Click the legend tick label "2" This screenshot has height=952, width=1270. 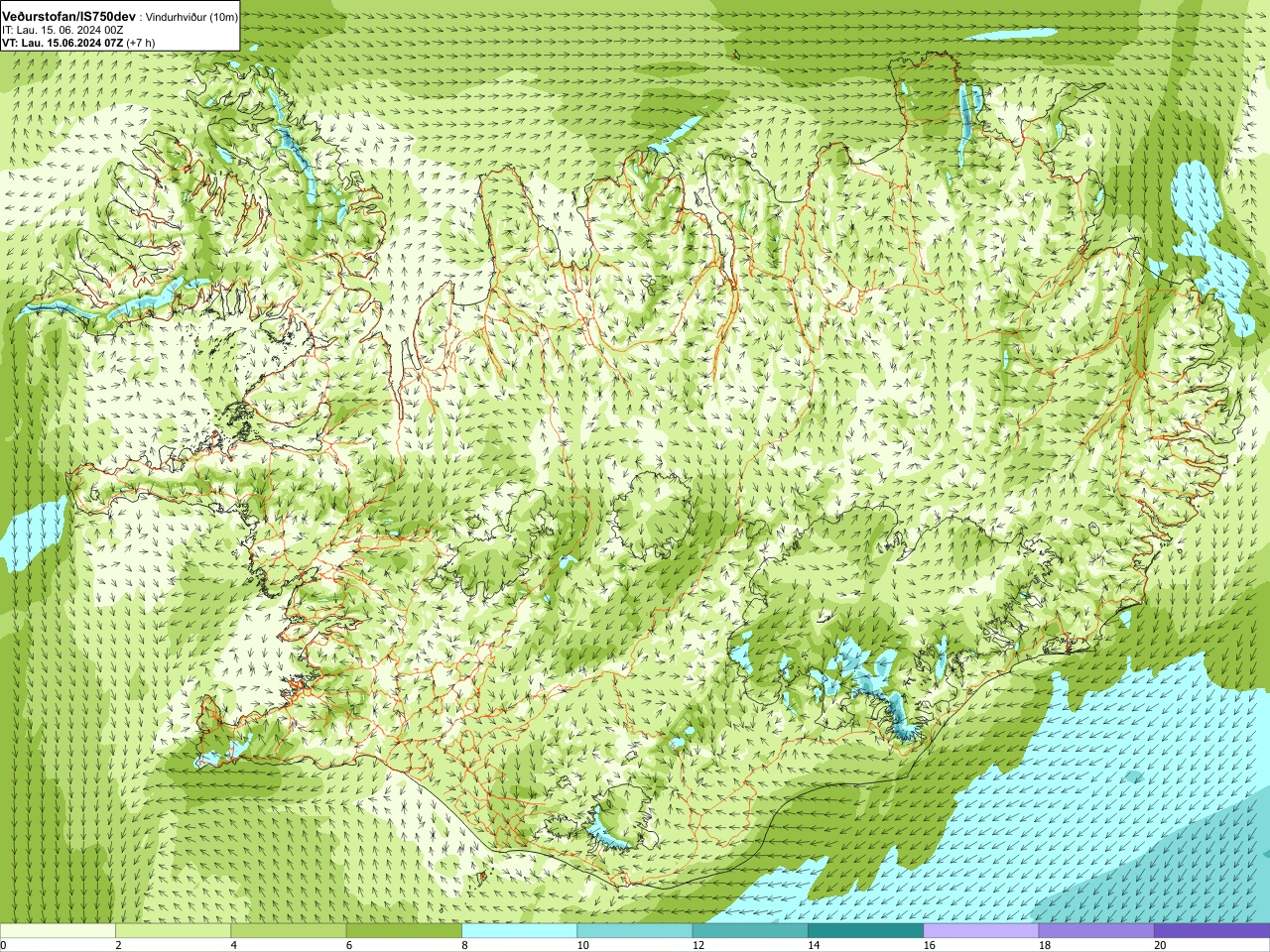(118, 945)
